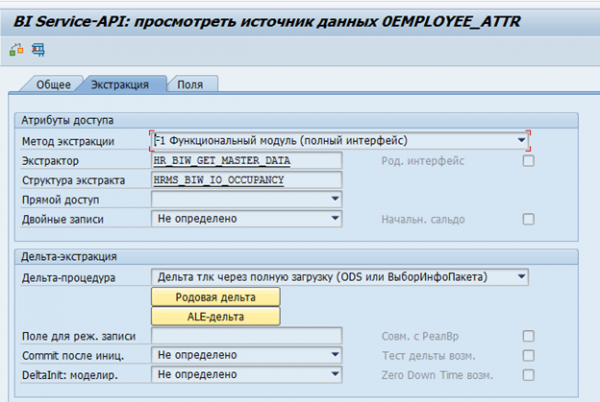Click the ALE-дельта button
The width and height of the screenshot is (600, 402).
pos(216,316)
